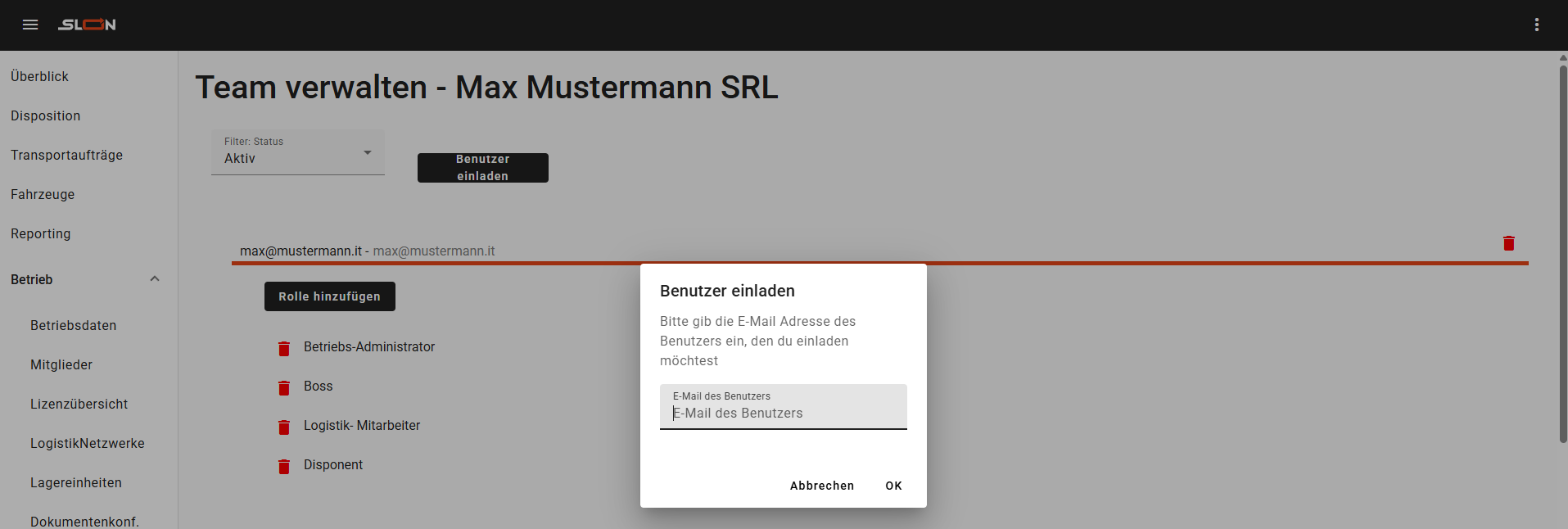The image size is (1568, 529).
Task: Click the Rolle hinzufügen button
Action: pos(330,296)
